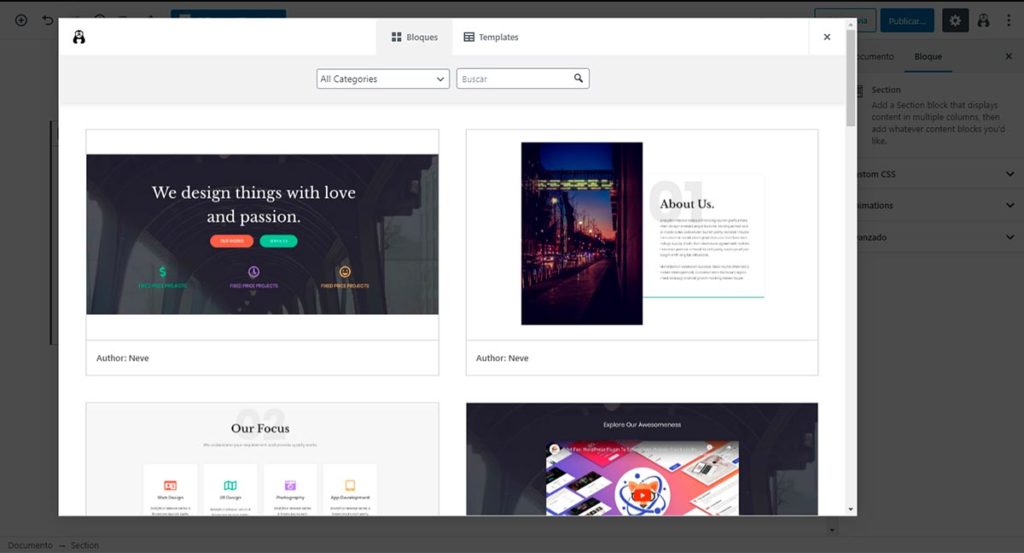Click 'Documento' in the bottom breadcrumb
1024x553 pixels.
pos(30,545)
